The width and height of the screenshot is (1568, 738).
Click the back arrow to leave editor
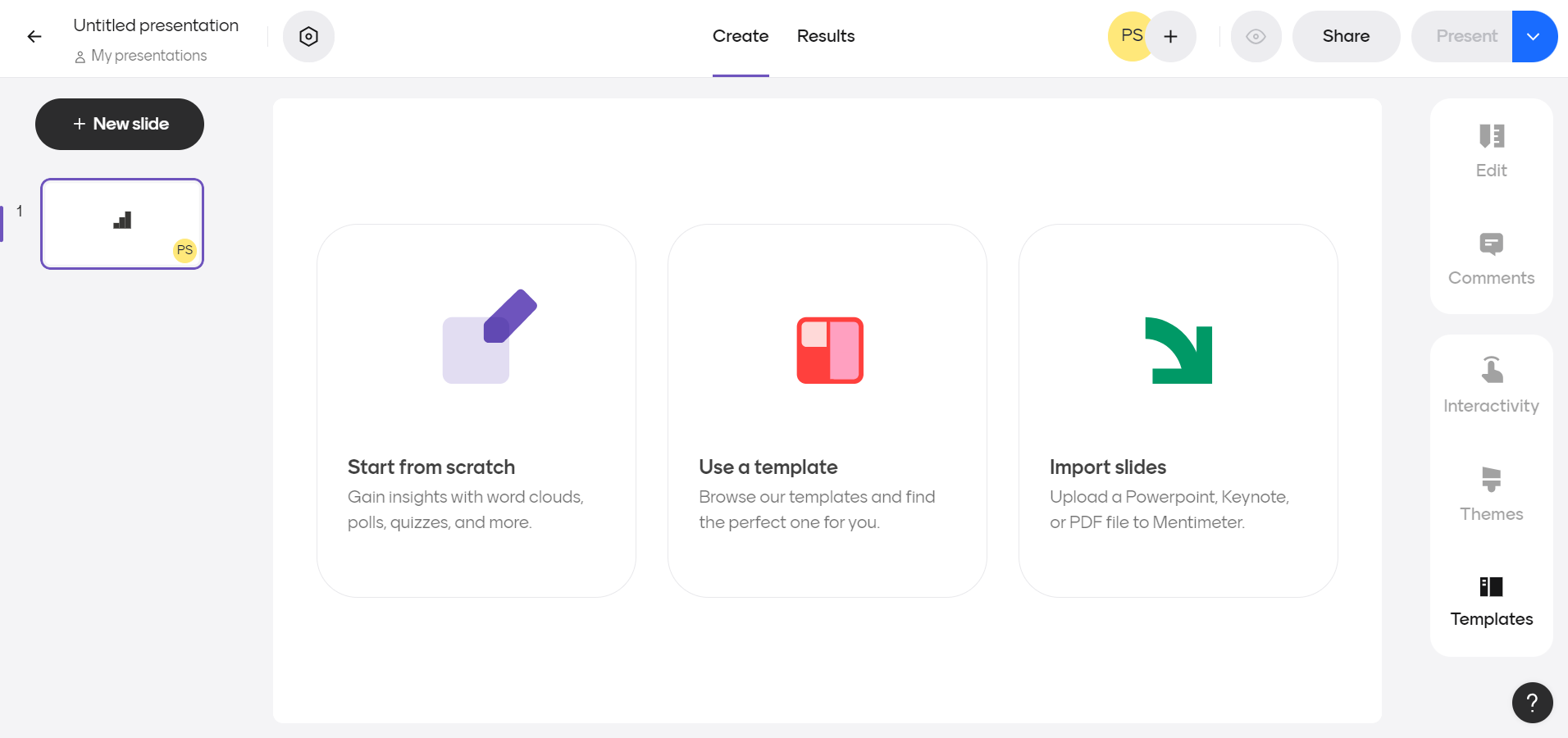[x=34, y=36]
